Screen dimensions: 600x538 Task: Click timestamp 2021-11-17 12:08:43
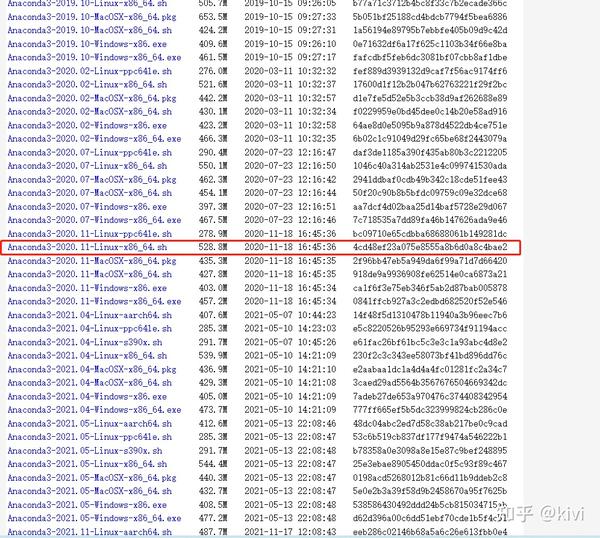pyautogui.click(x=290, y=532)
